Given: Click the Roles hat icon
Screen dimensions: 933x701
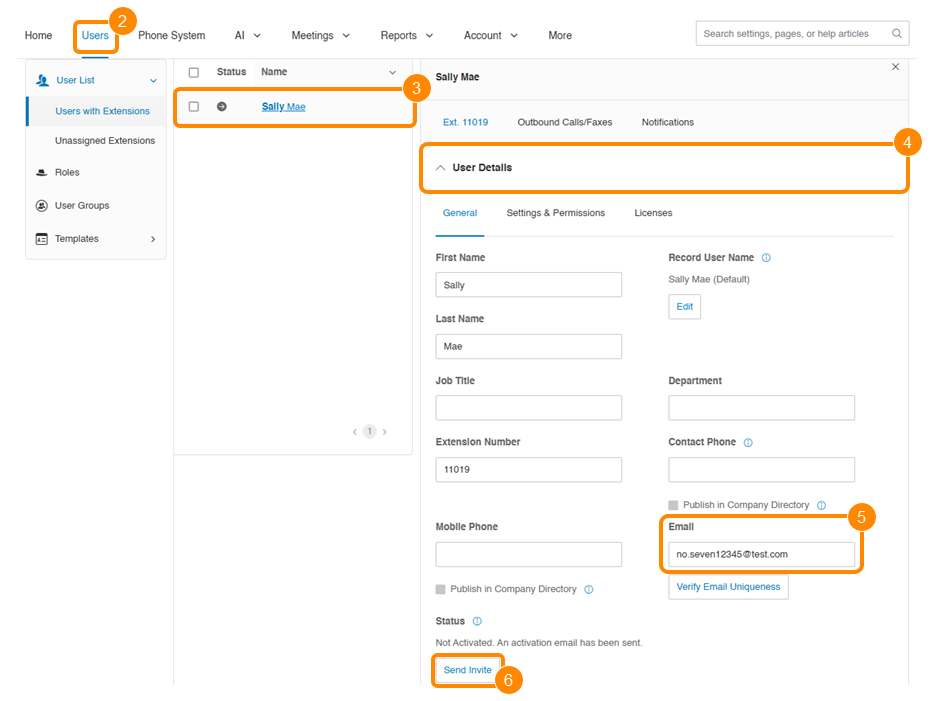Looking at the screenshot, I should [x=41, y=172].
